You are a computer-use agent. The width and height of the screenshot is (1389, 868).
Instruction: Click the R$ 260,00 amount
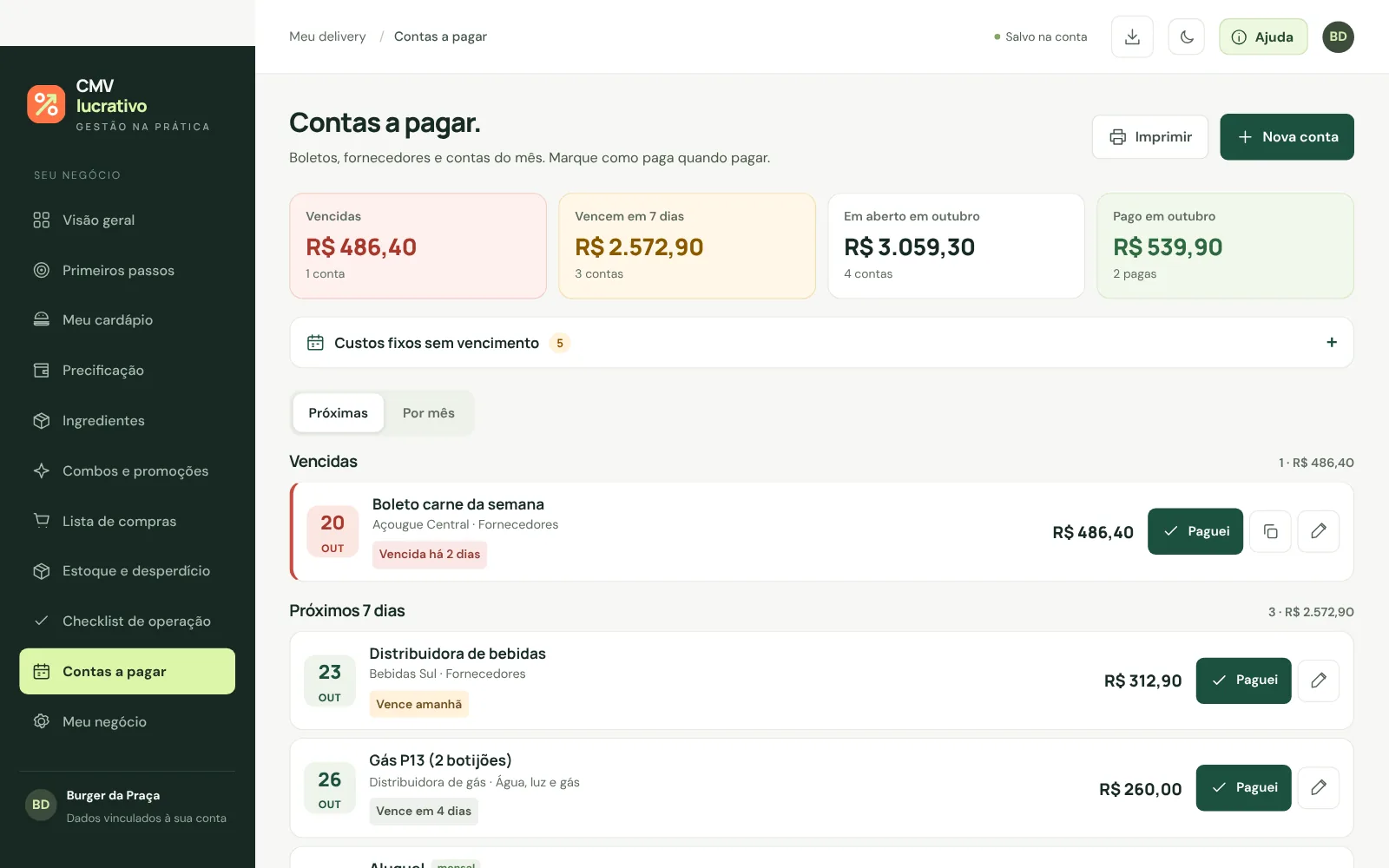pos(1140,789)
